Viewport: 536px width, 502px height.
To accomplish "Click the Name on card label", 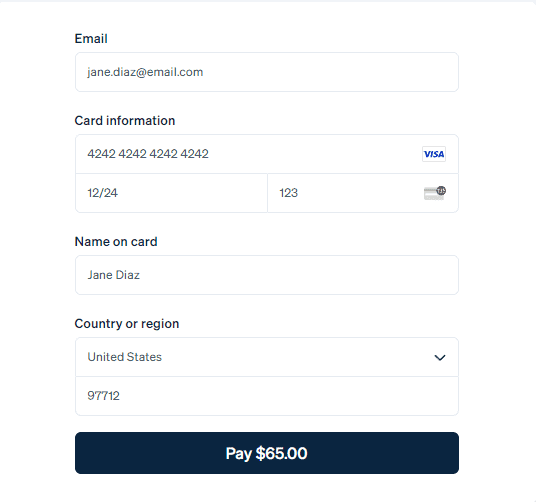I will click(x=116, y=242).
